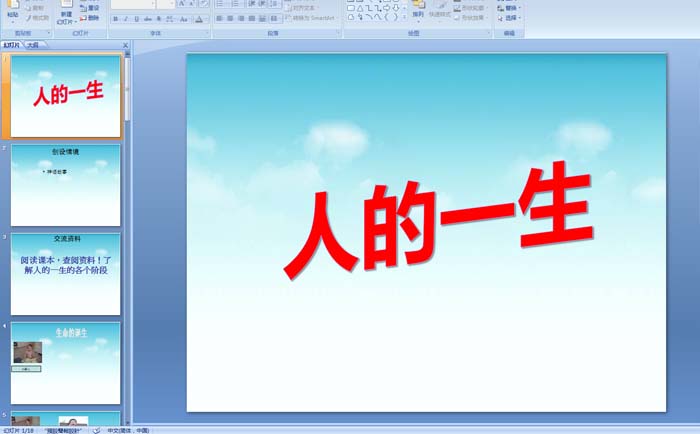Select slide 5 thumbnail at panel bottom
The height and width of the screenshot is (434, 700).
point(66,418)
